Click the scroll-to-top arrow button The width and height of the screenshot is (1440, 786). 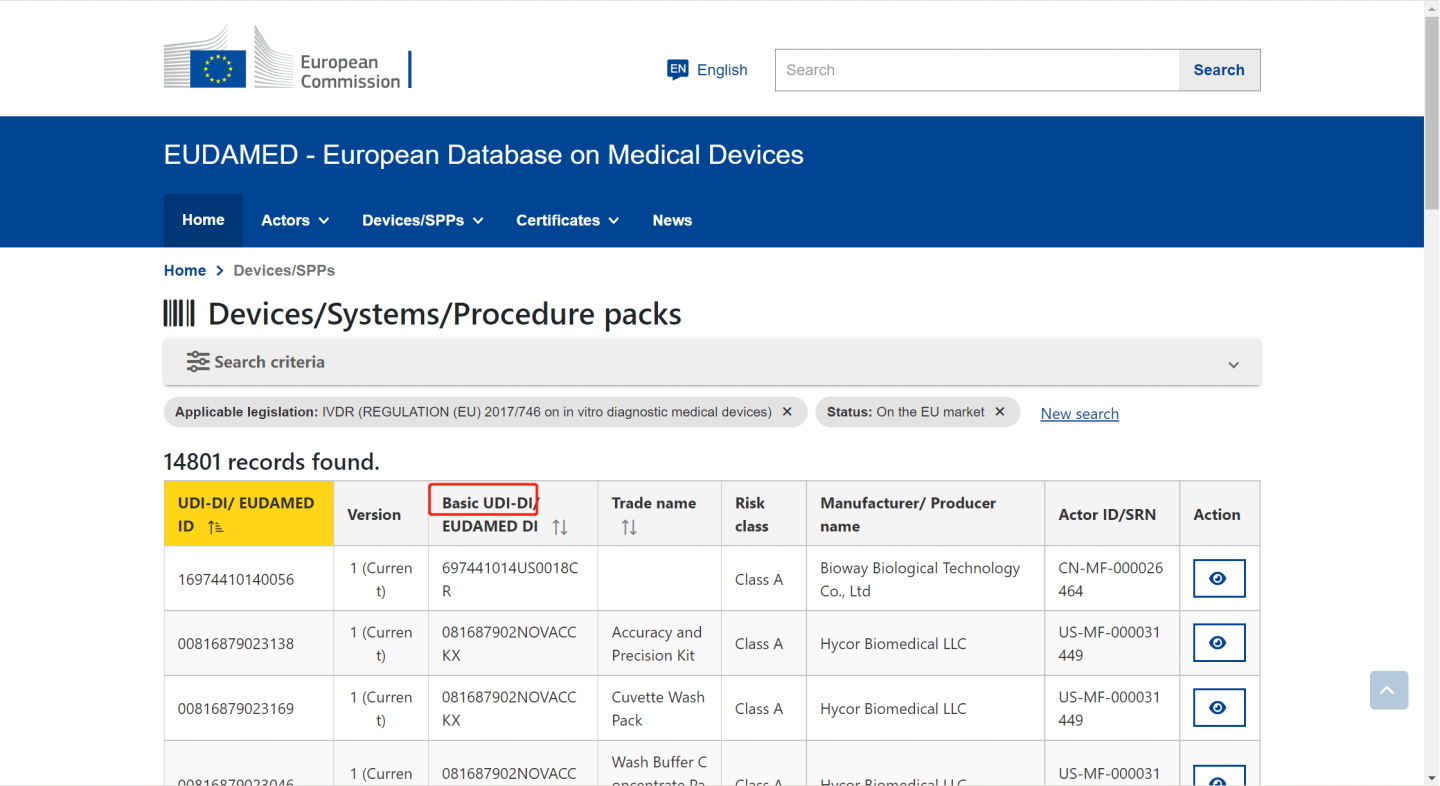(x=1389, y=690)
